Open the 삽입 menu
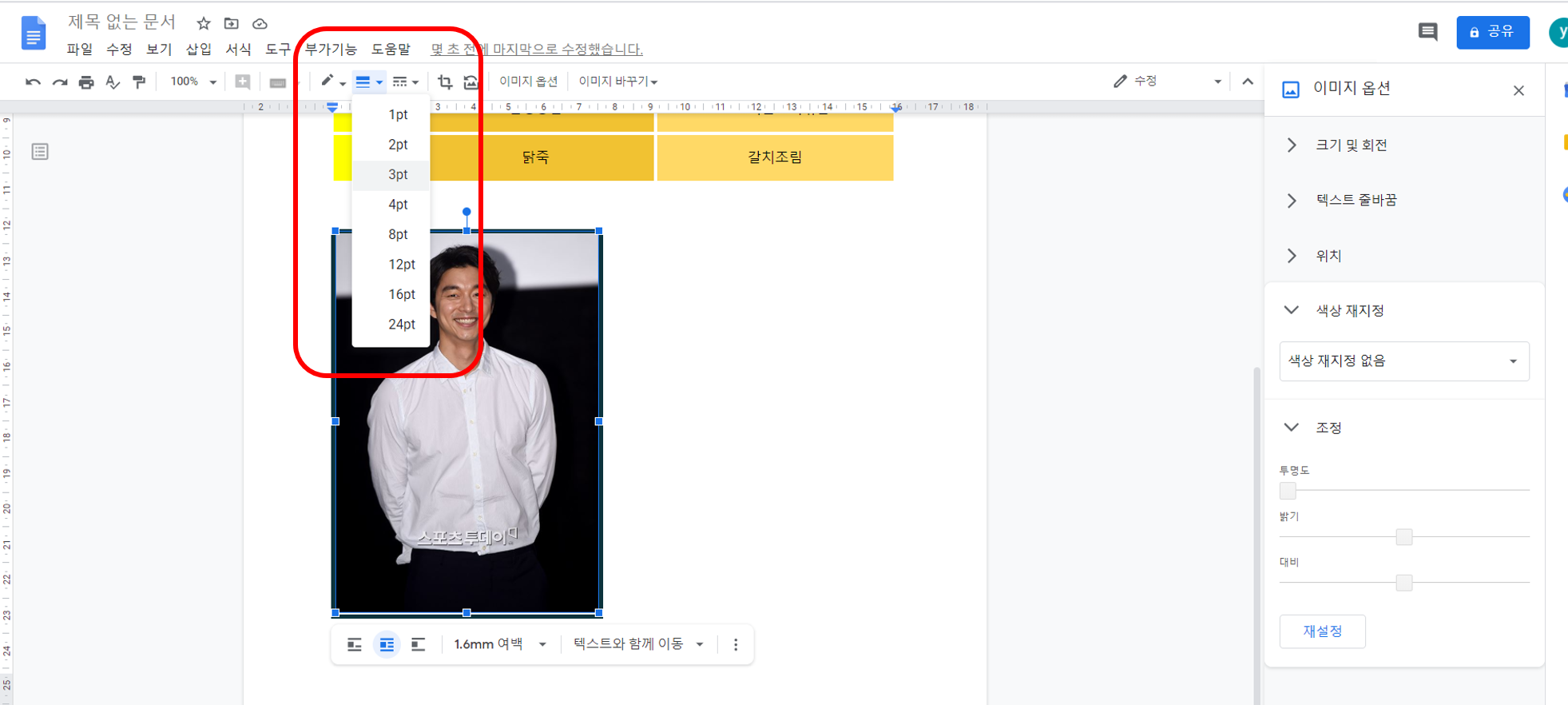 (x=199, y=50)
